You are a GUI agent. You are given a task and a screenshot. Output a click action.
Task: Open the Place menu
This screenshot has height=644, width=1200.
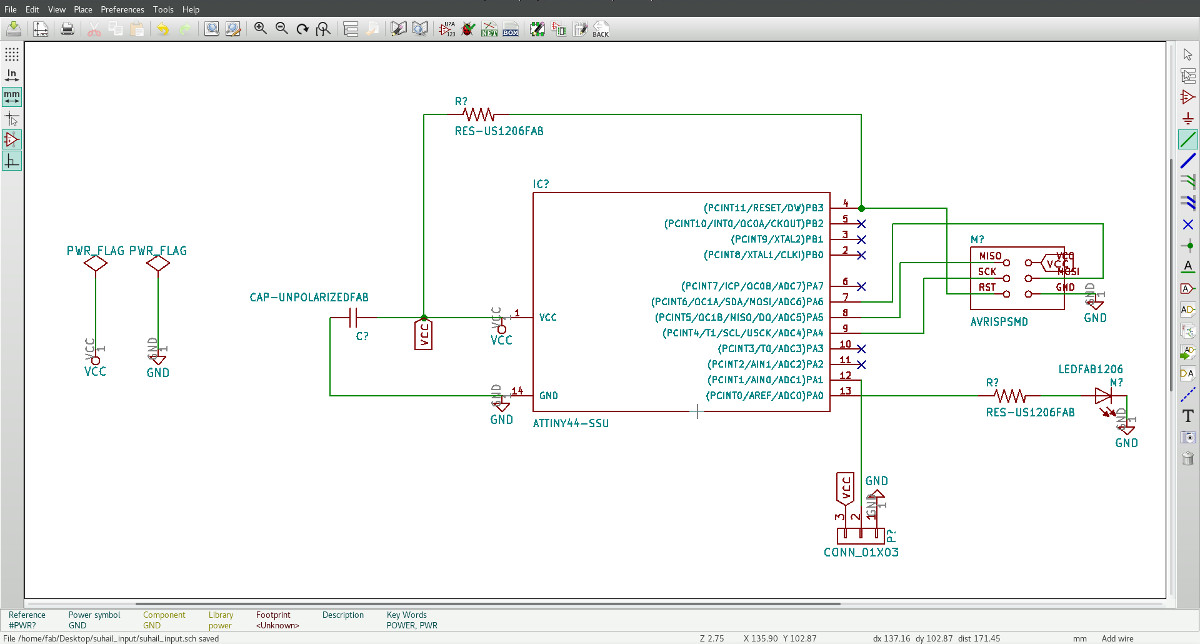point(83,8)
